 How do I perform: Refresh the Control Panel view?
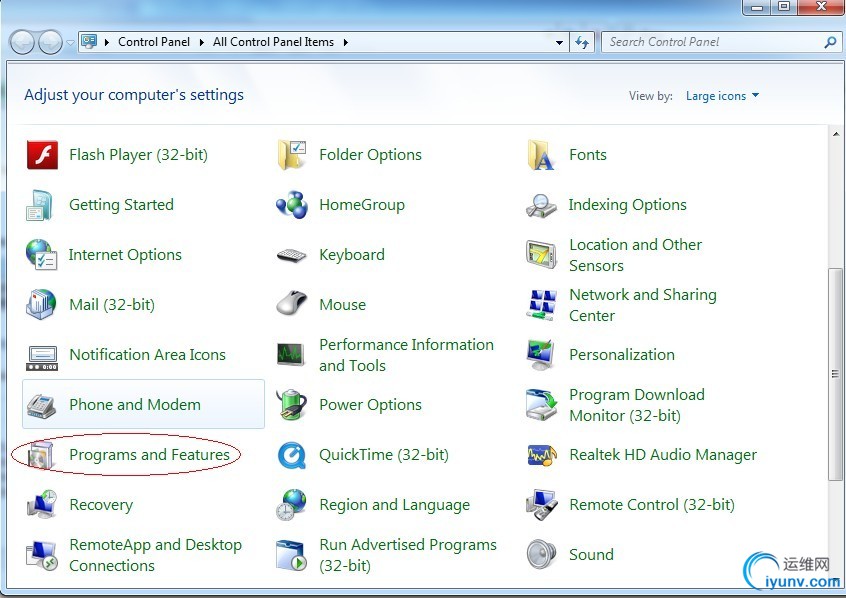coord(582,42)
